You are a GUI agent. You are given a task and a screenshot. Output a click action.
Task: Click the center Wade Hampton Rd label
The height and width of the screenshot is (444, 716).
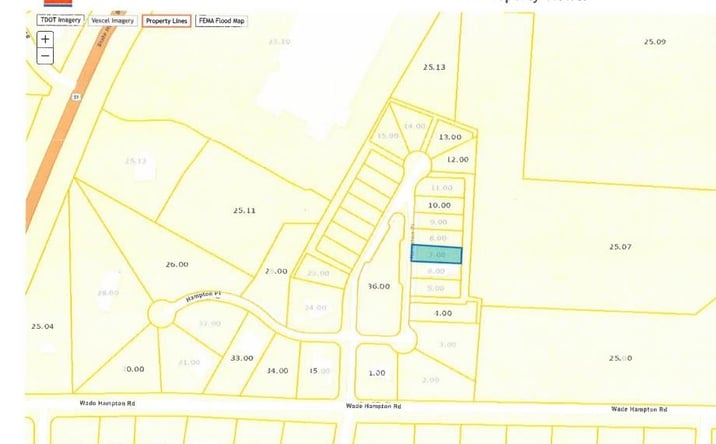pyautogui.click(x=374, y=406)
